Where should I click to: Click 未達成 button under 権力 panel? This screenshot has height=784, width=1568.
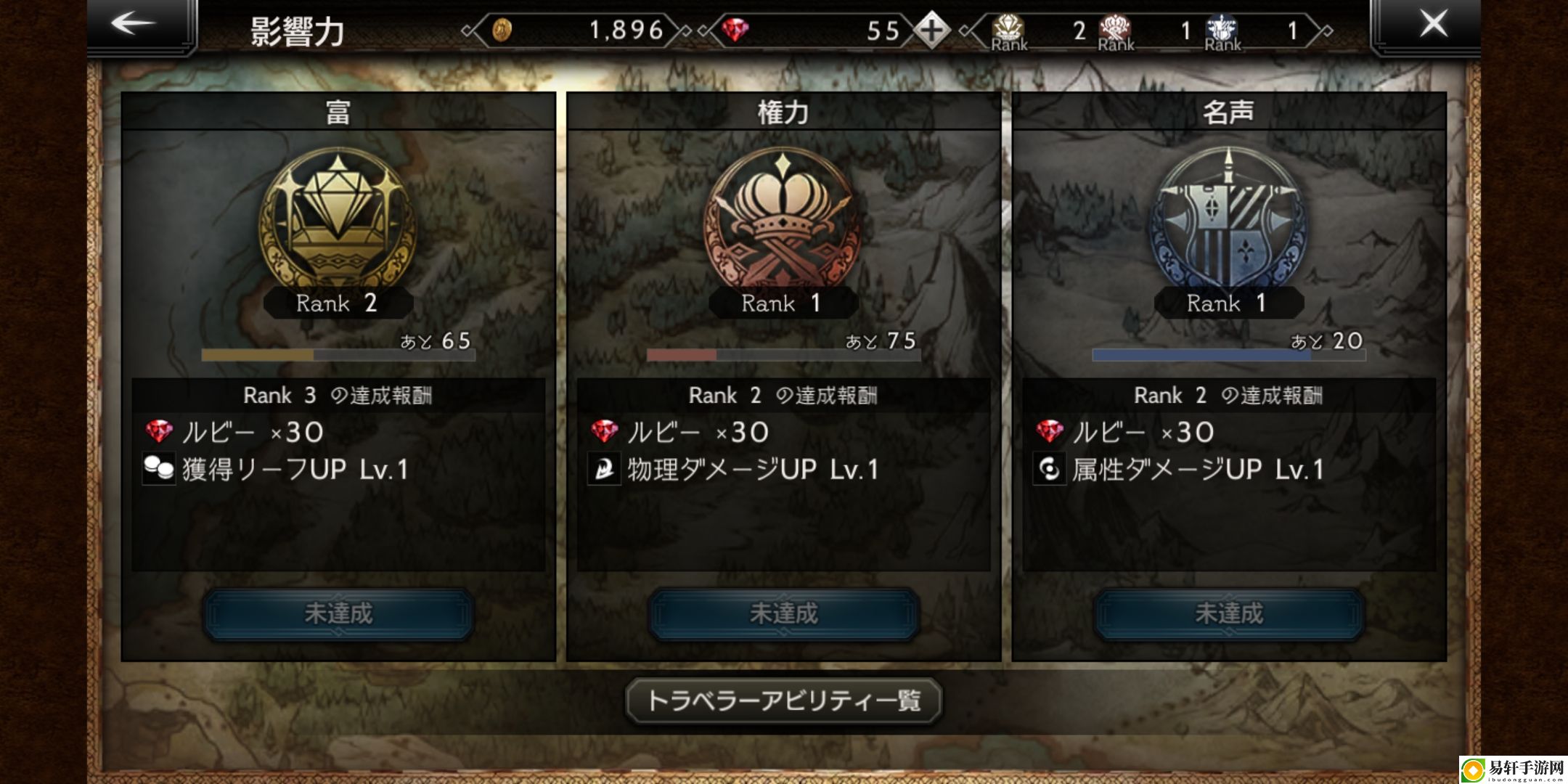(x=784, y=614)
